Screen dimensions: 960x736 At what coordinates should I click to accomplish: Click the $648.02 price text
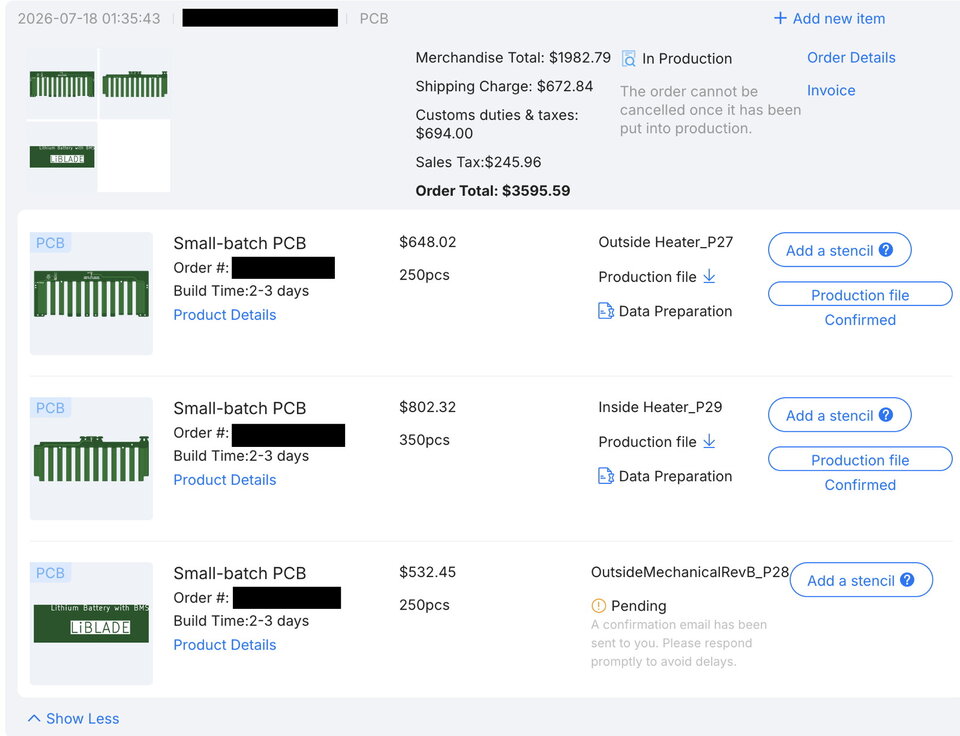coord(427,242)
